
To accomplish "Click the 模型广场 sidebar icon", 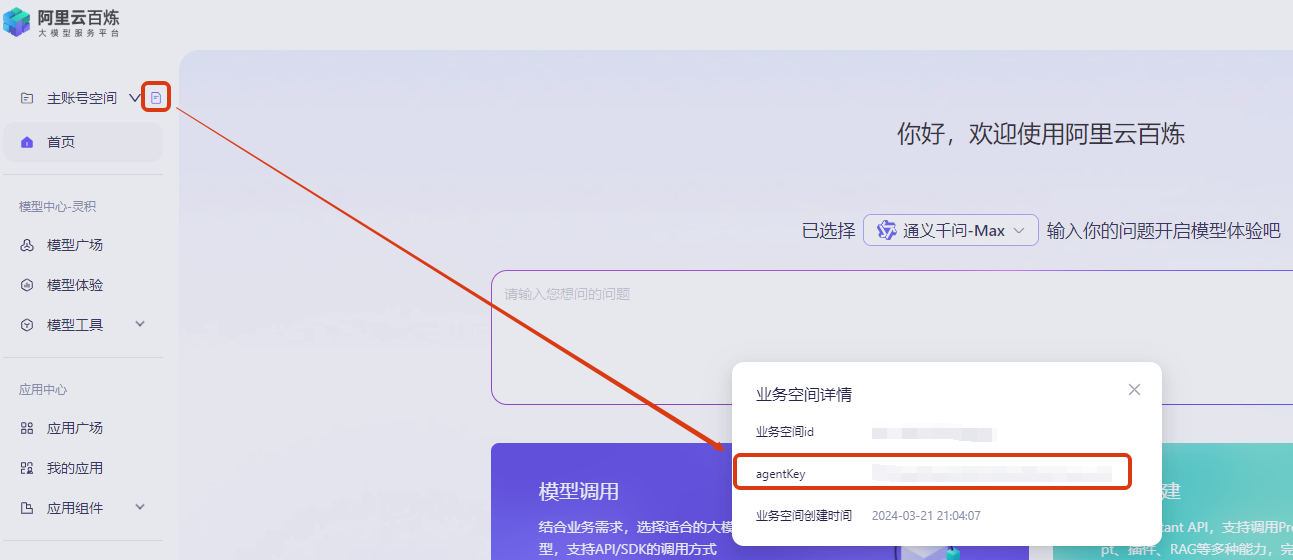I will [x=27, y=245].
